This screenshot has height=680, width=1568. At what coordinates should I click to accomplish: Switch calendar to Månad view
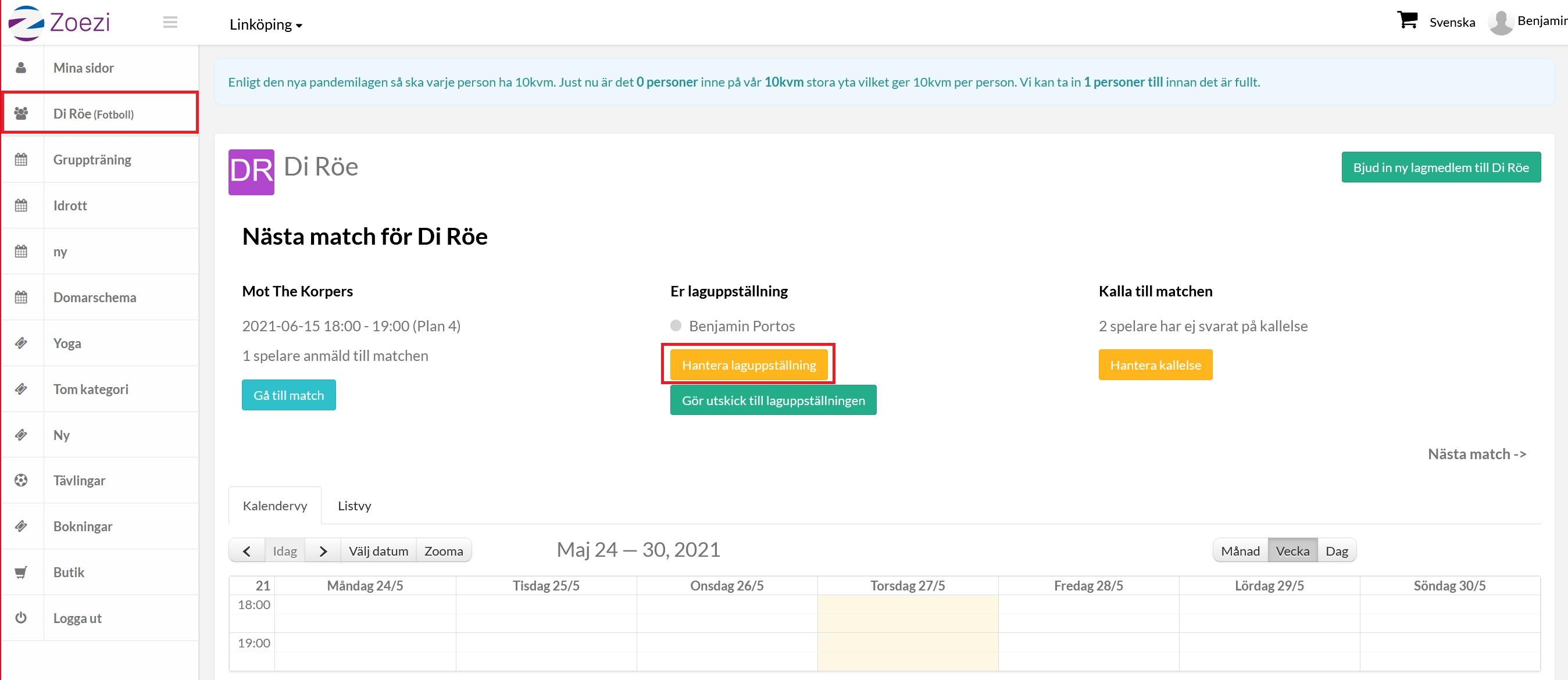[1240, 551]
